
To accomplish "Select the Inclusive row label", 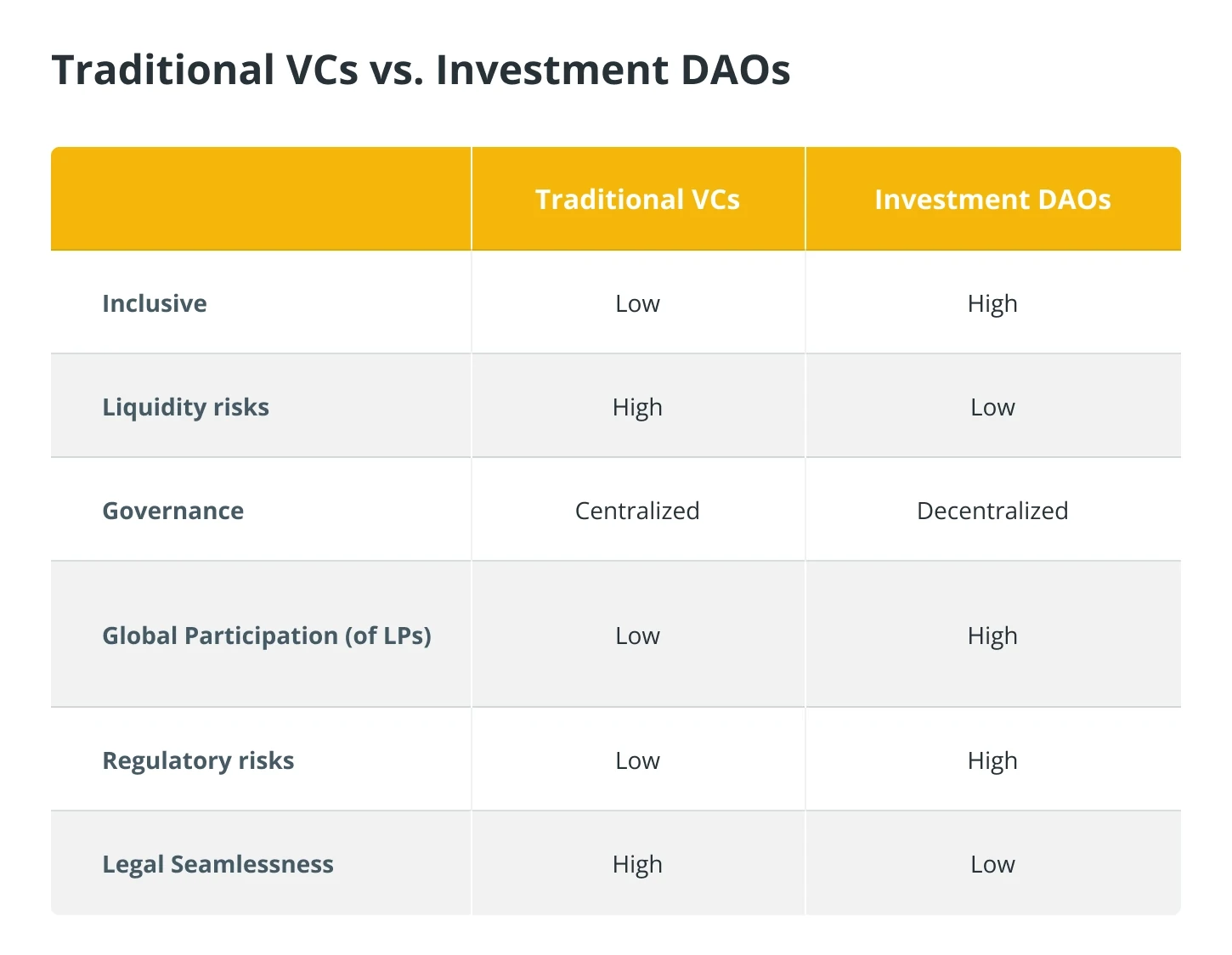I will click(155, 303).
